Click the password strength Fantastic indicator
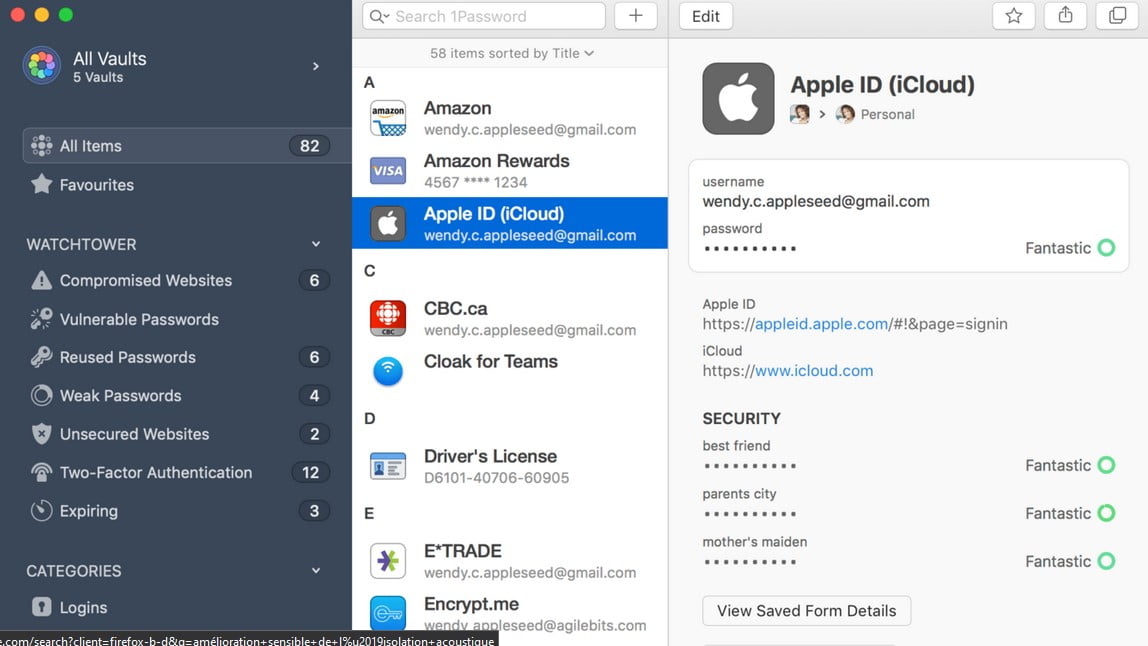1148x646 pixels. (x=1070, y=248)
